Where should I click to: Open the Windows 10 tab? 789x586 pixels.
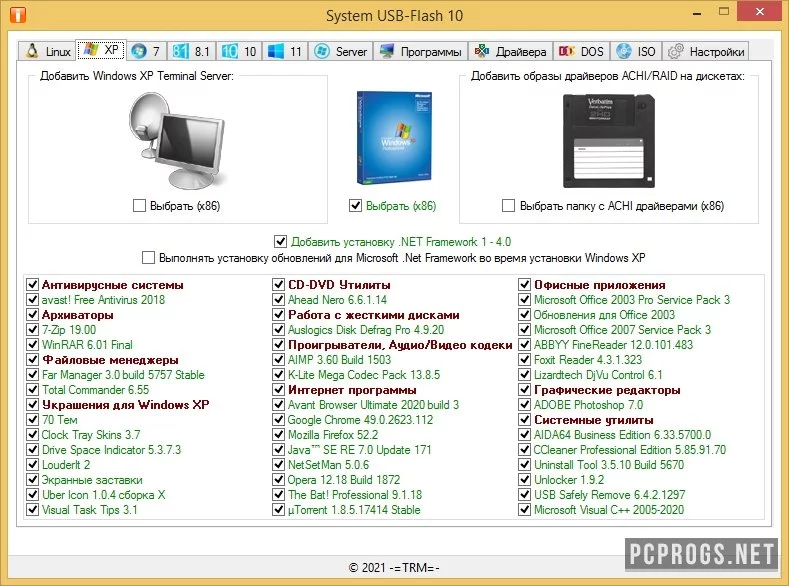point(240,51)
